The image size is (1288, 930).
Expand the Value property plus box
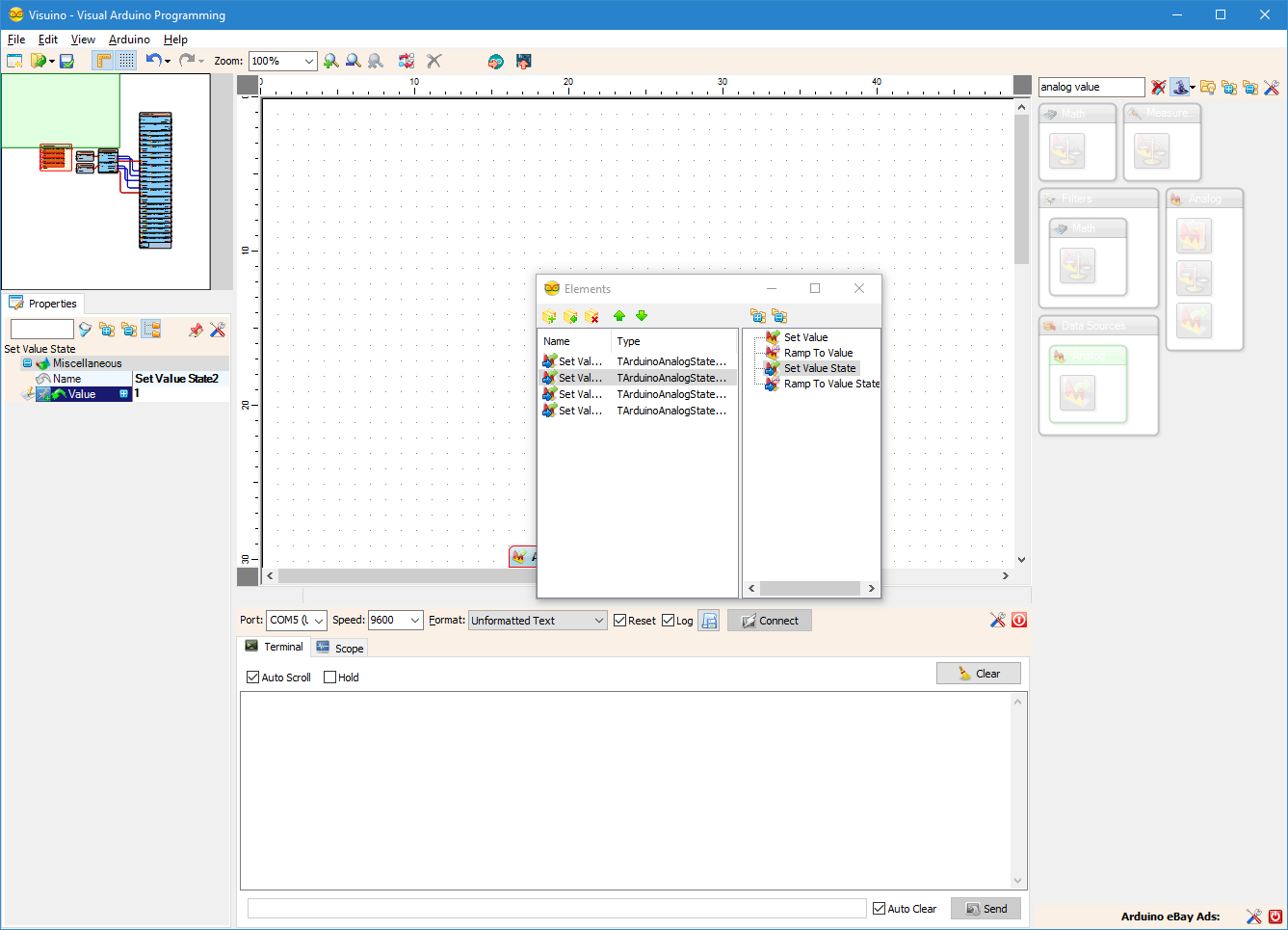124,393
